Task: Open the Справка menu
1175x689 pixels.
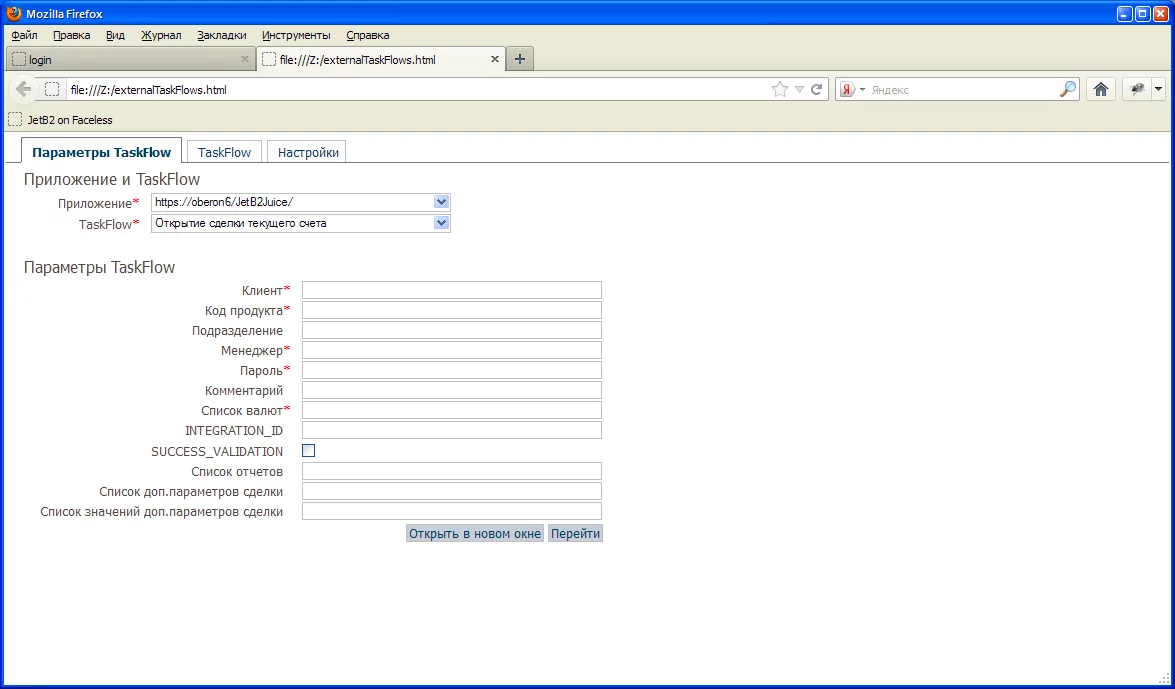Action: (368, 35)
